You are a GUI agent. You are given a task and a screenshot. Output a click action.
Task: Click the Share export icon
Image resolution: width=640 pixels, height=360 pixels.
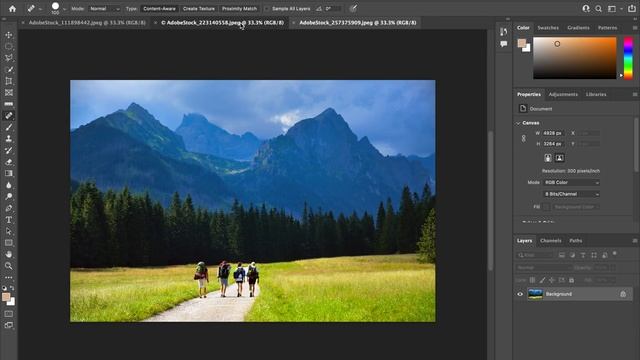pyautogui.click(x=631, y=9)
